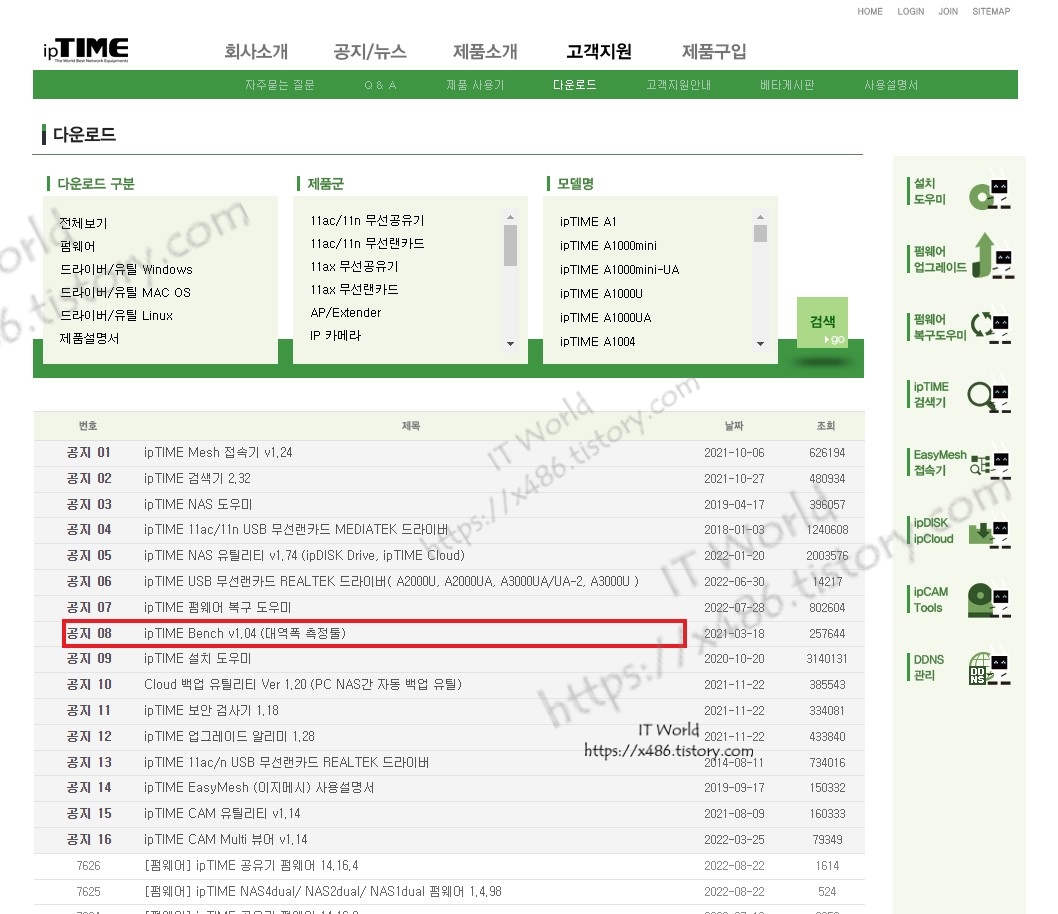Open ipTIME 공유기 펌웨어 14.16.4 post
Viewport: 1058px width, 914px height.
[251, 865]
